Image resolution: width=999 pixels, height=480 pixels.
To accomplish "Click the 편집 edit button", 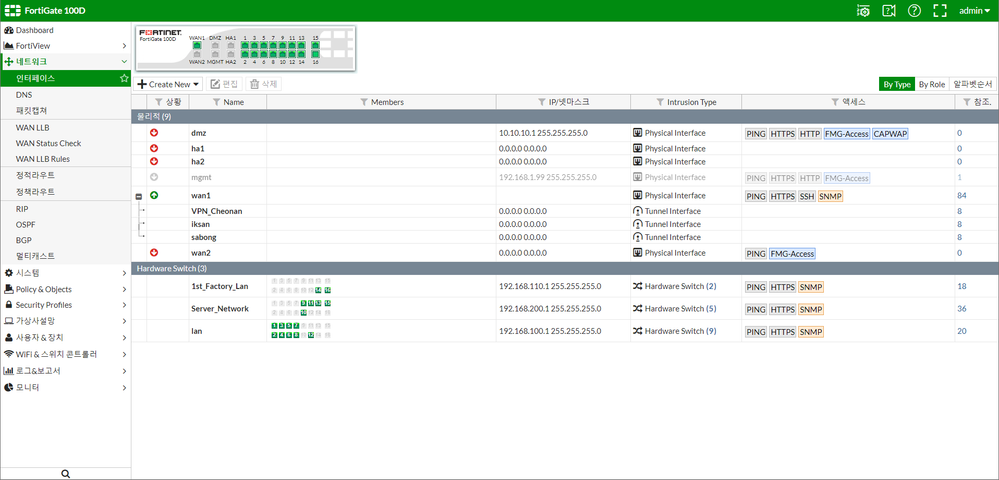I will coord(224,84).
